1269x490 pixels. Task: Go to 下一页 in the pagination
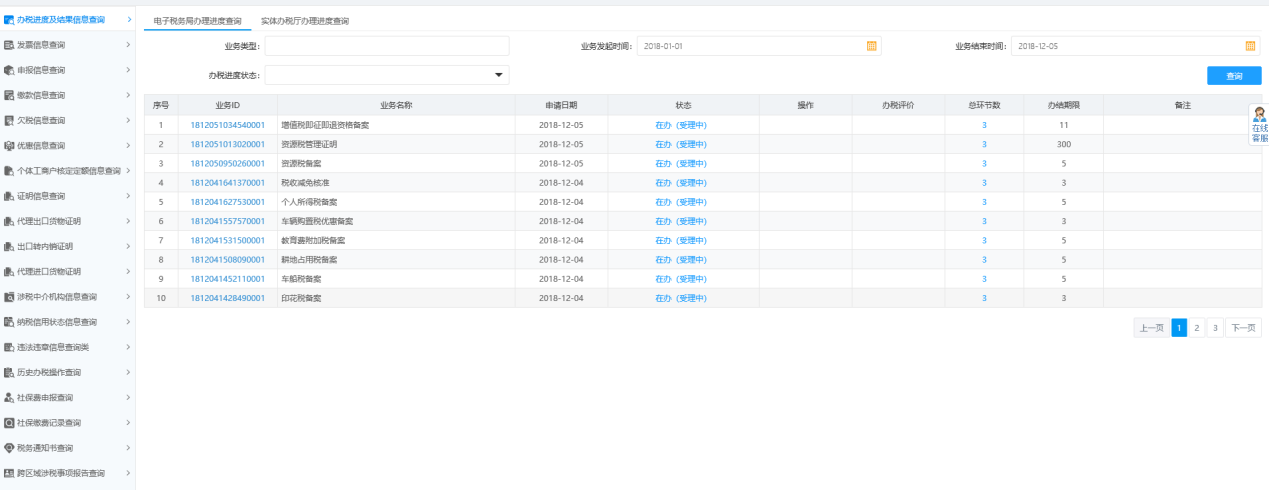(1243, 328)
